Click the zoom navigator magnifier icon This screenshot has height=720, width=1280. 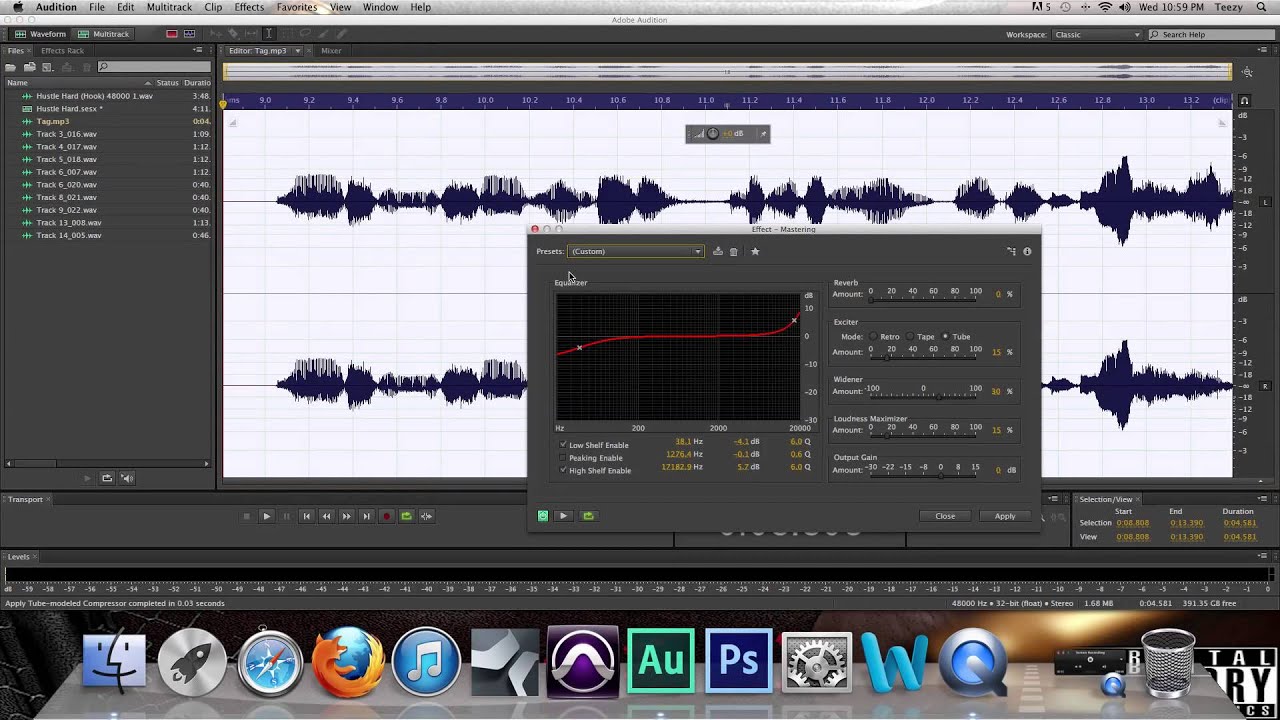tap(1247, 72)
